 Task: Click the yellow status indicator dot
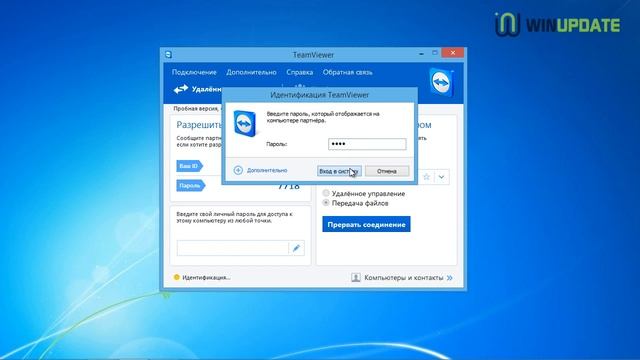point(176,277)
